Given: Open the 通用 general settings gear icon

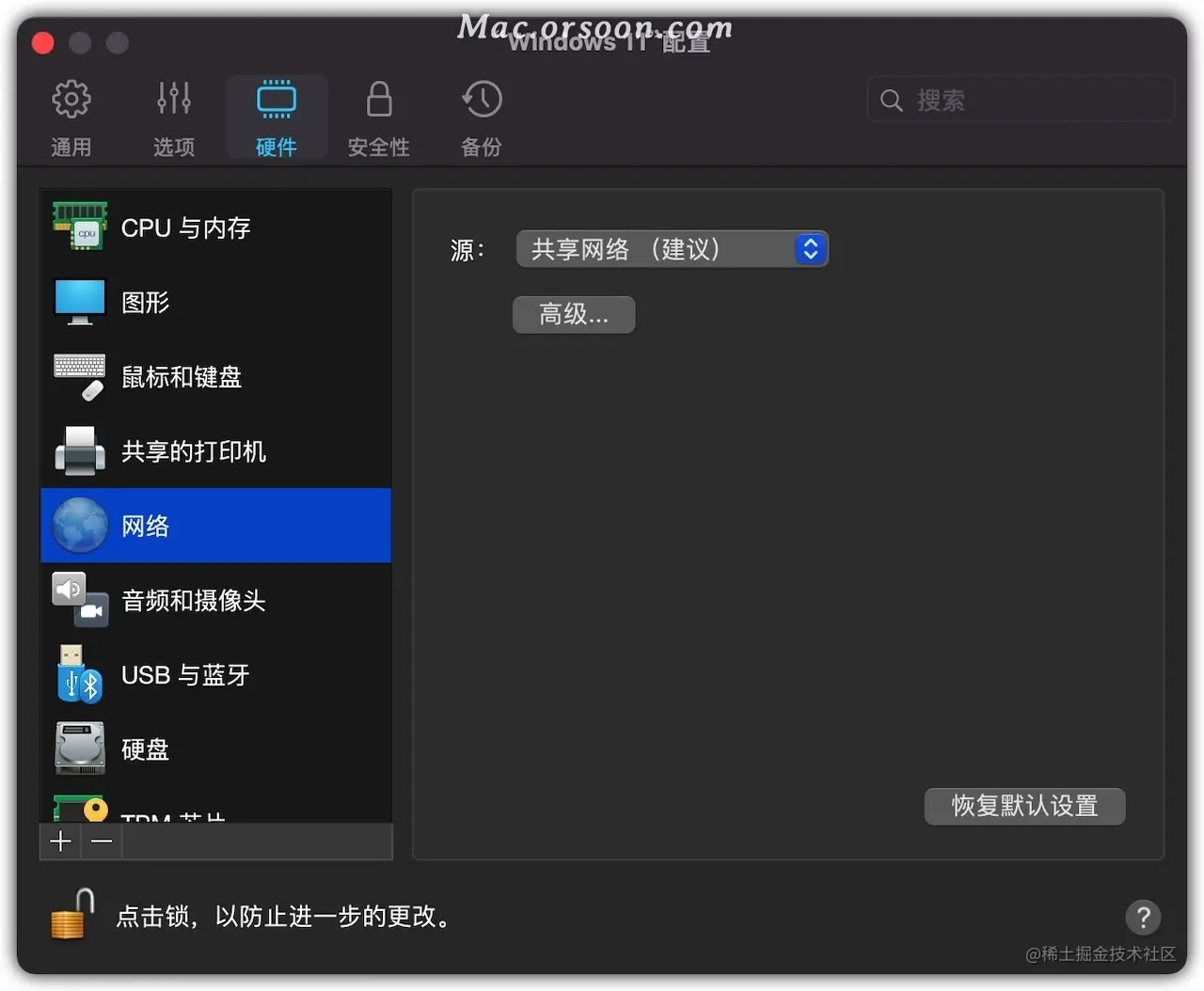Looking at the screenshot, I should tap(71, 99).
